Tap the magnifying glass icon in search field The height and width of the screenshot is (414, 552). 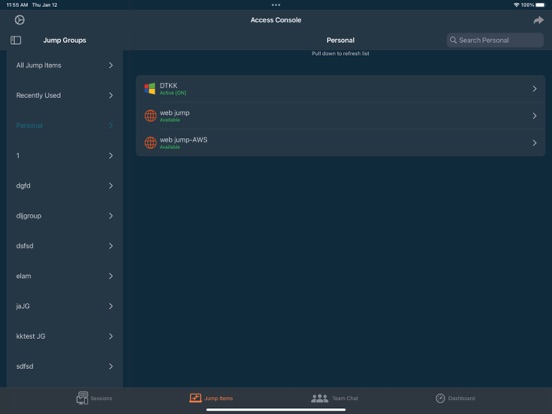453,40
